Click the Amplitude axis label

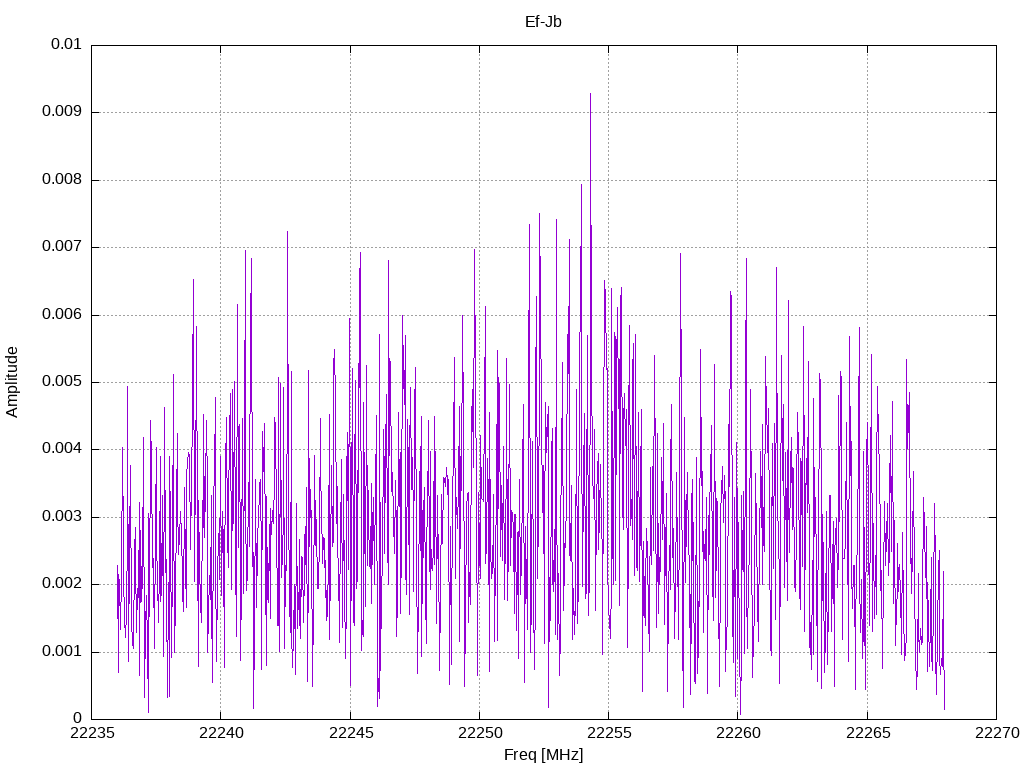click(12, 382)
